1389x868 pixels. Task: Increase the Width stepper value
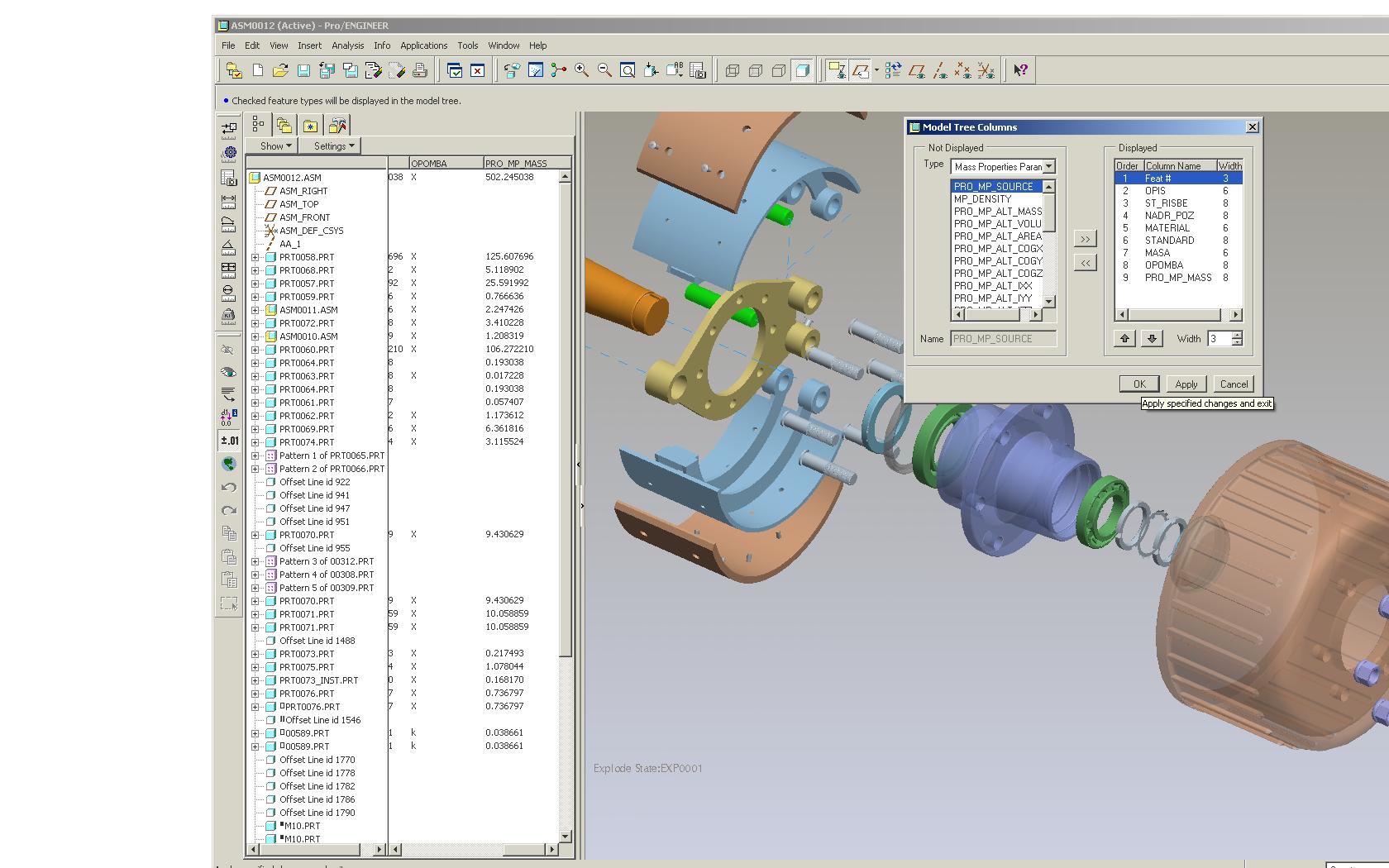click(1237, 335)
